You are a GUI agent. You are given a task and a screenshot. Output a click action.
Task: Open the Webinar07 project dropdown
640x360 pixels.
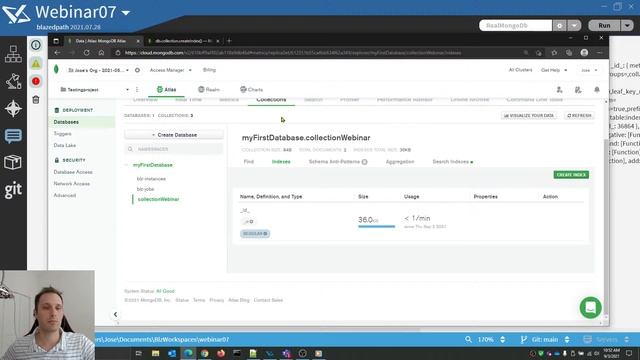126,13
